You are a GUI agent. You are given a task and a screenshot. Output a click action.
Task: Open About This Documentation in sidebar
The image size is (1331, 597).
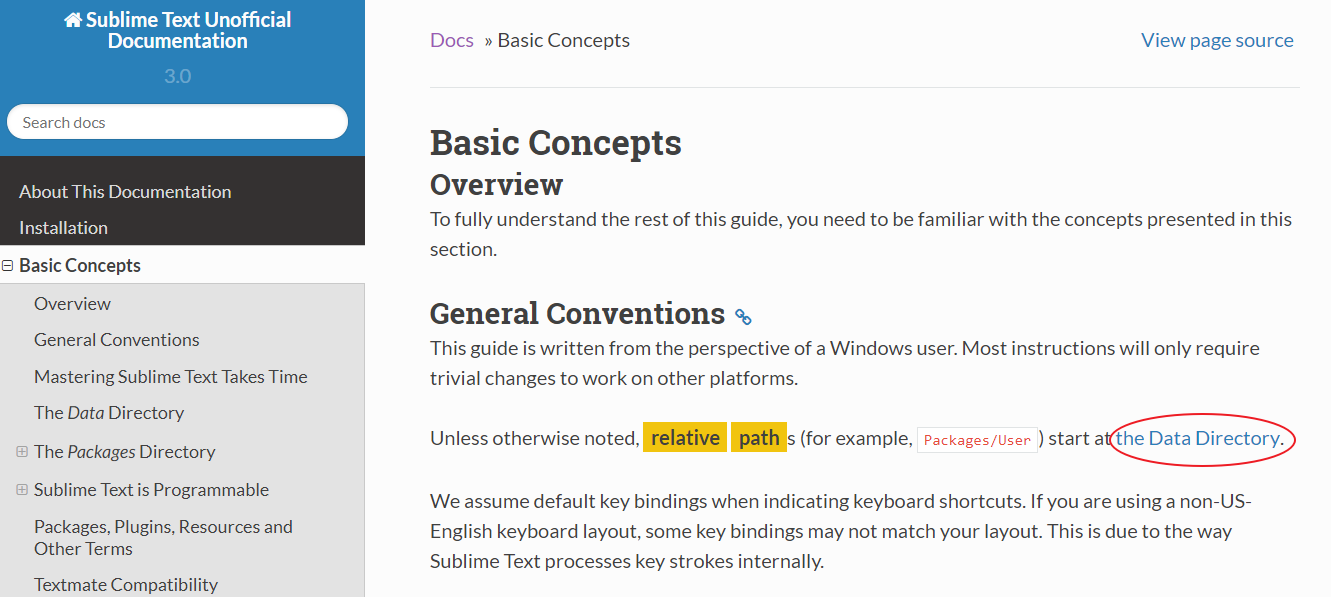click(x=125, y=192)
